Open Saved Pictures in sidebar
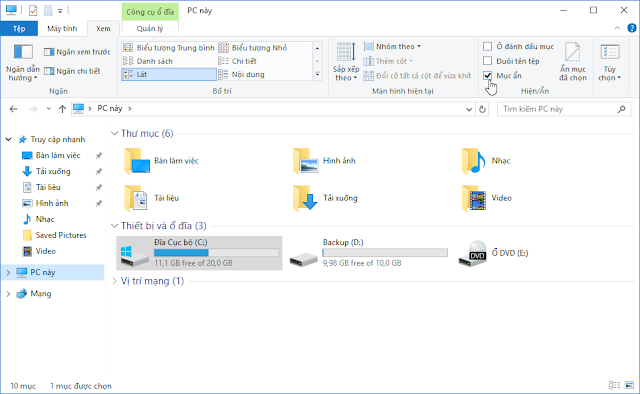 tap(61, 235)
